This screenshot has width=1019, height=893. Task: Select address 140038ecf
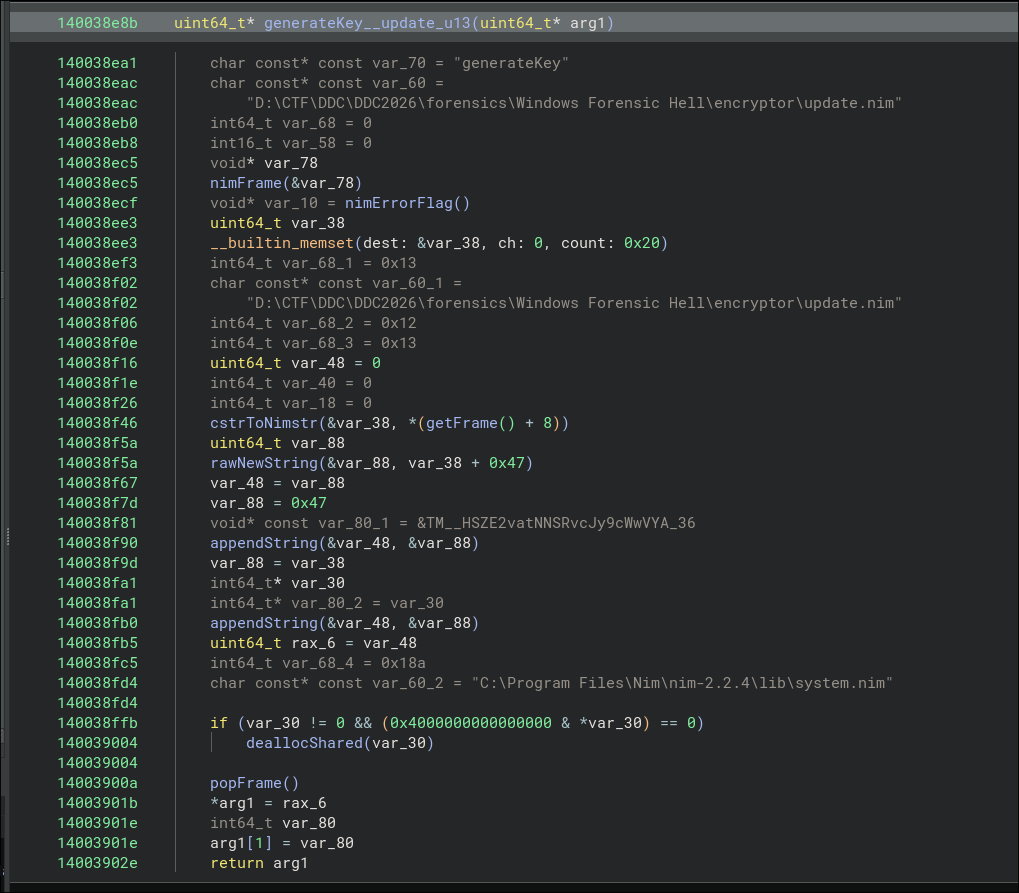pyautogui.click(x=97, y=203)
